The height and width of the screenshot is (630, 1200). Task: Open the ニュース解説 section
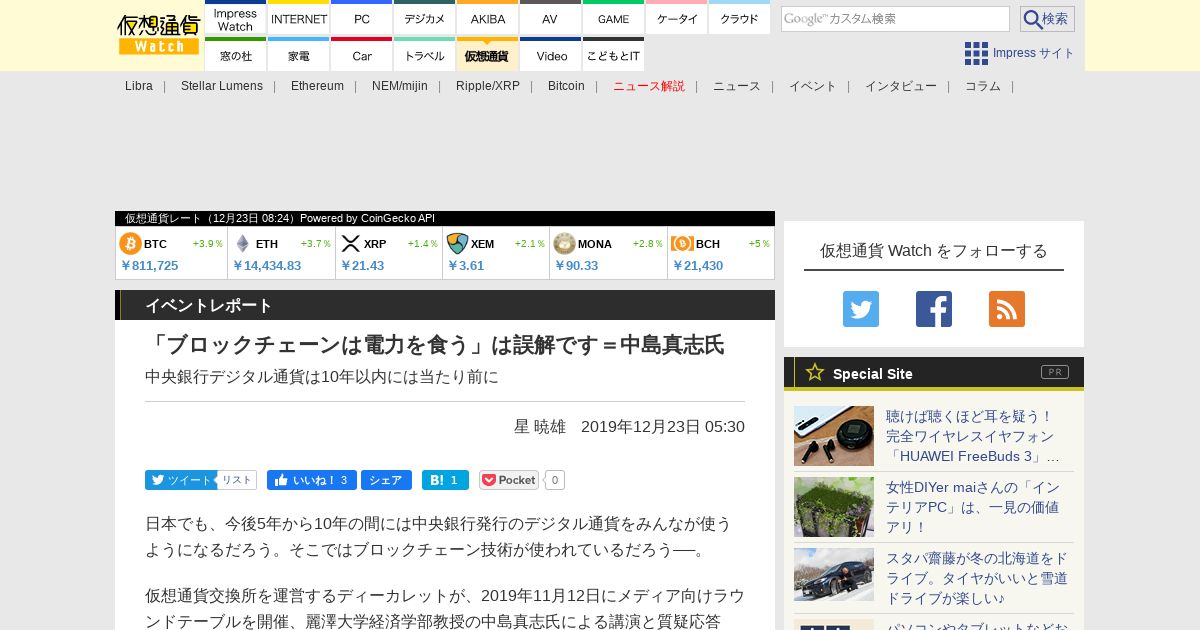(x=649, y=86)
